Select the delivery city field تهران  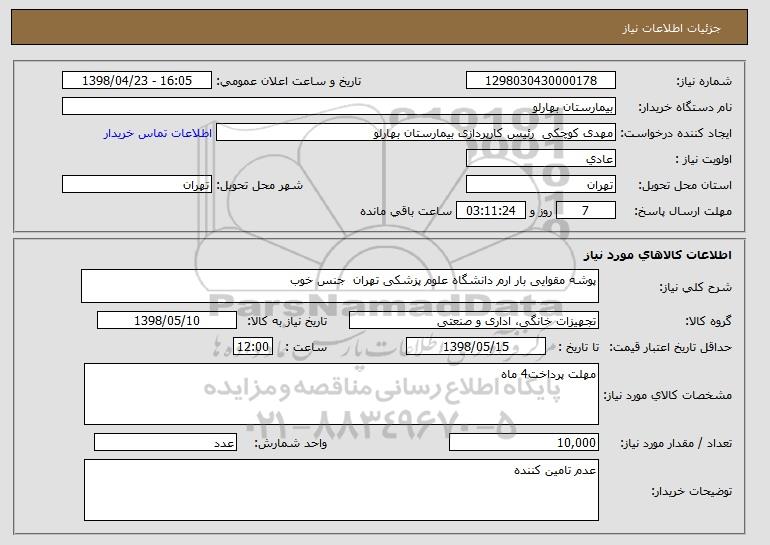[137, 185]
